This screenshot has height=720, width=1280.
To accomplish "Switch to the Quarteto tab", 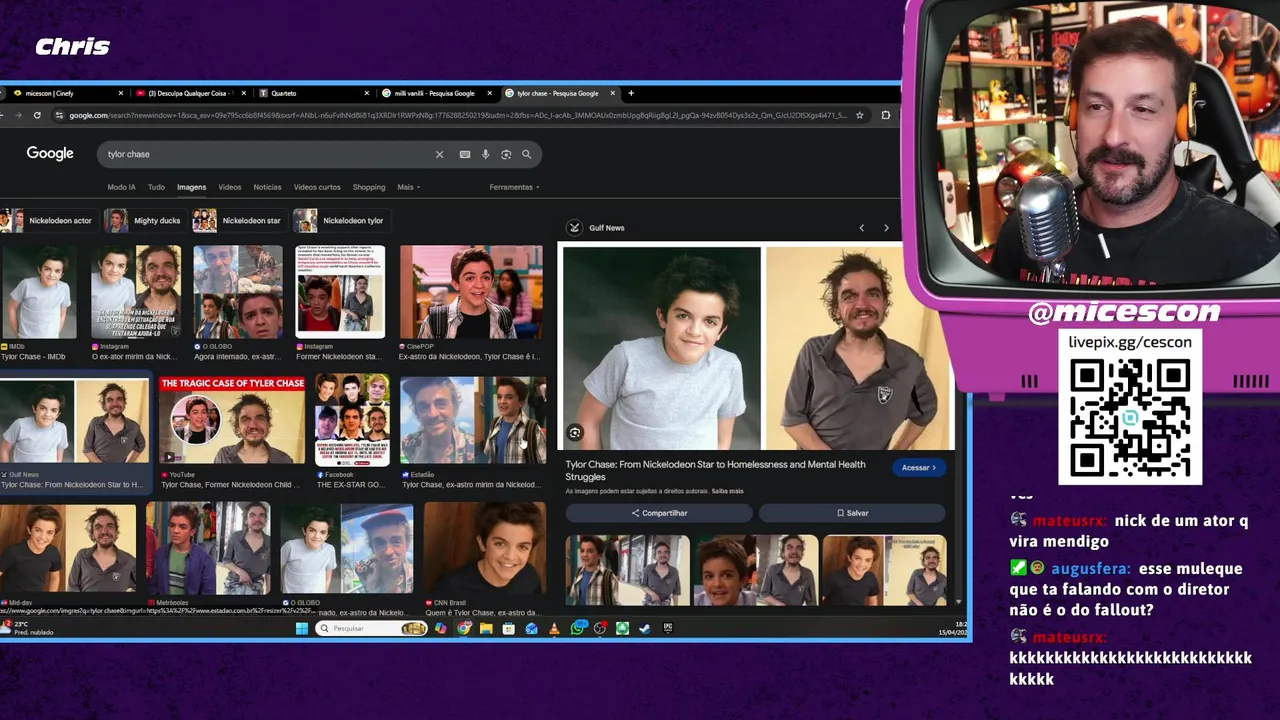I will point(313,93).
